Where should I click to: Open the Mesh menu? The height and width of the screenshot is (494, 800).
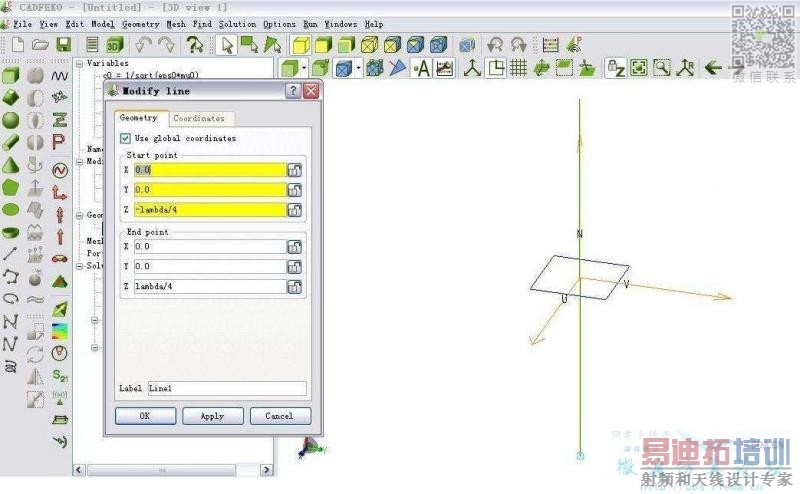[176, 24]
